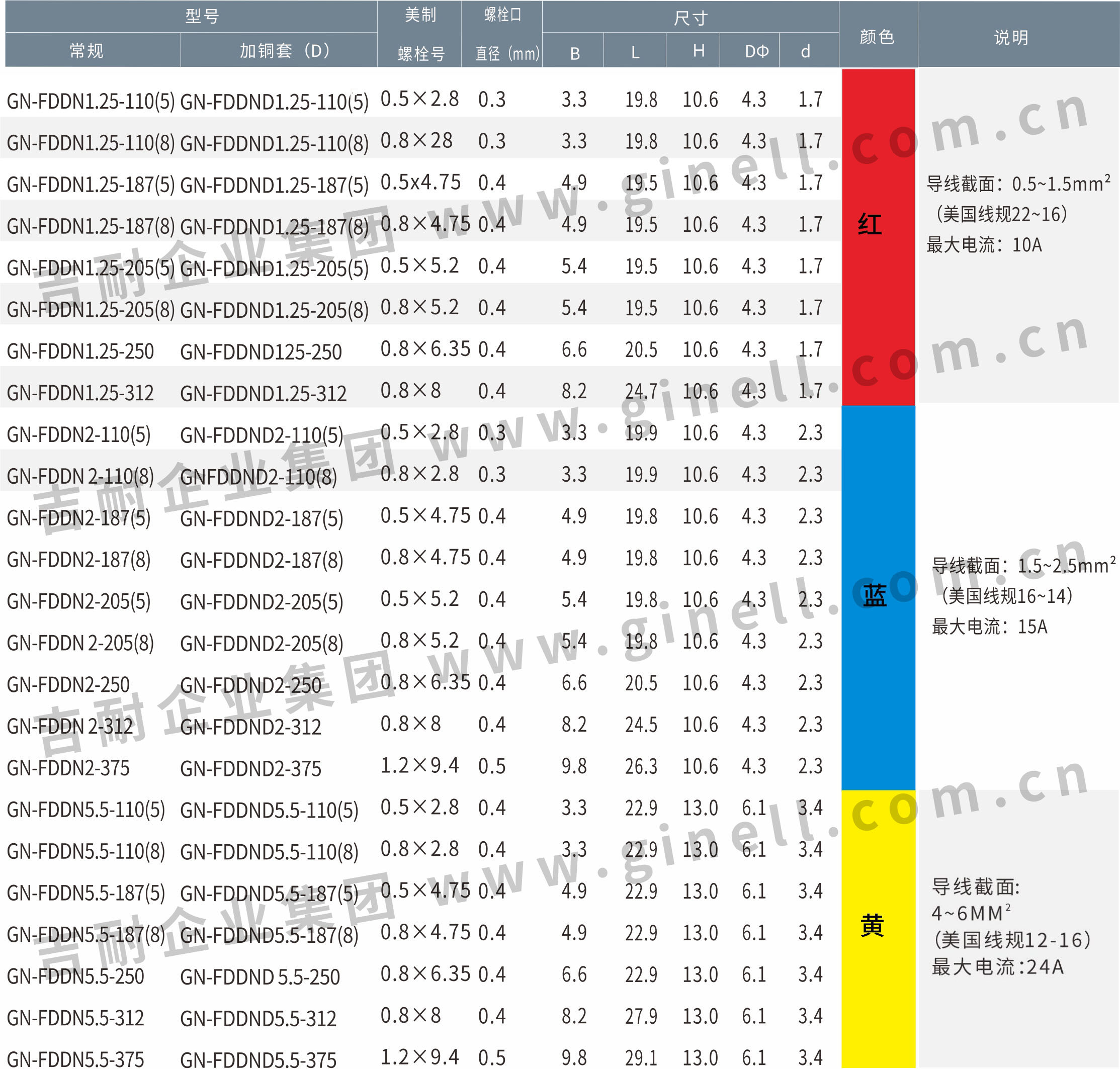Screen dimensions: 1120x1069
Task: Select model GN-FDDND1.25-312 cell
Action: (x=264, y=394)
